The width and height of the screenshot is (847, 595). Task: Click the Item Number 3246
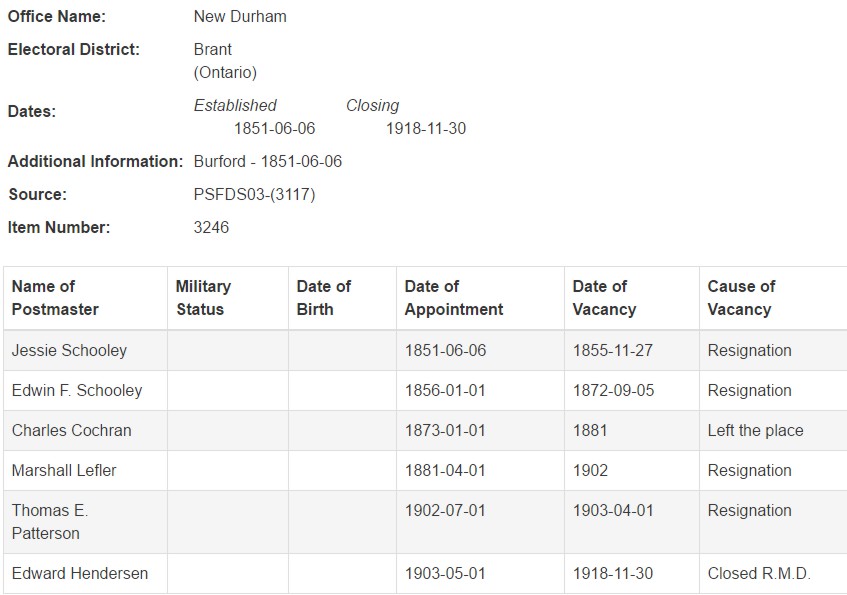(x=211, y=228)
